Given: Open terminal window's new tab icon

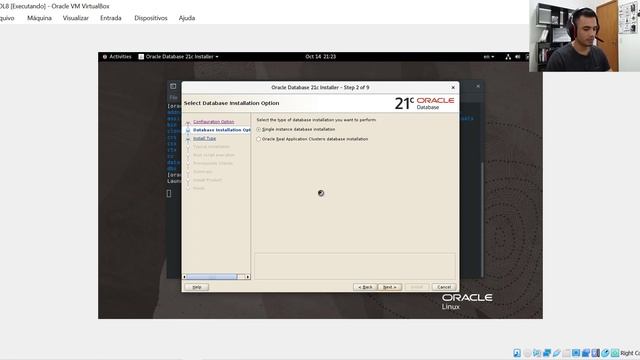Looking at the screenshot, I should coord(173,86).
